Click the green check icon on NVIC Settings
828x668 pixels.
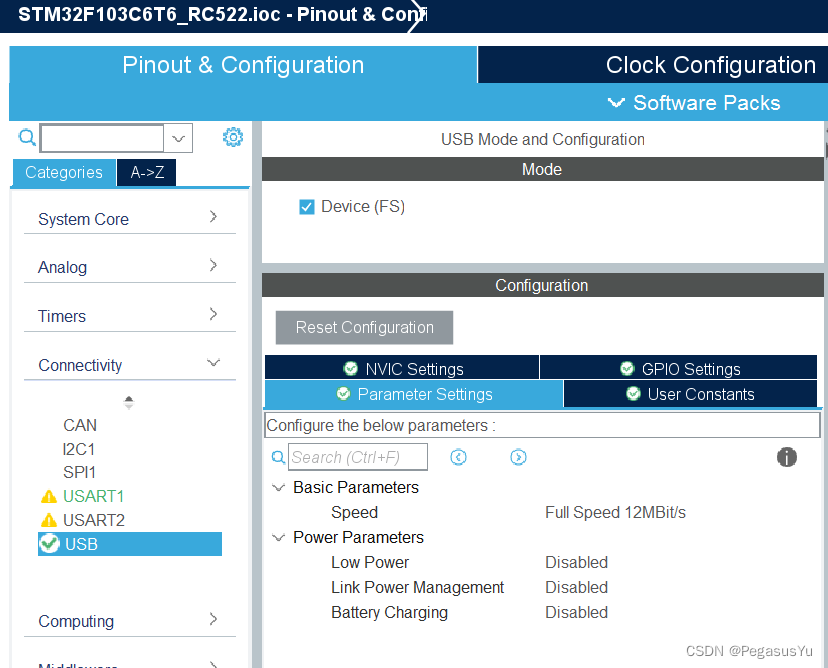[351, 368]
